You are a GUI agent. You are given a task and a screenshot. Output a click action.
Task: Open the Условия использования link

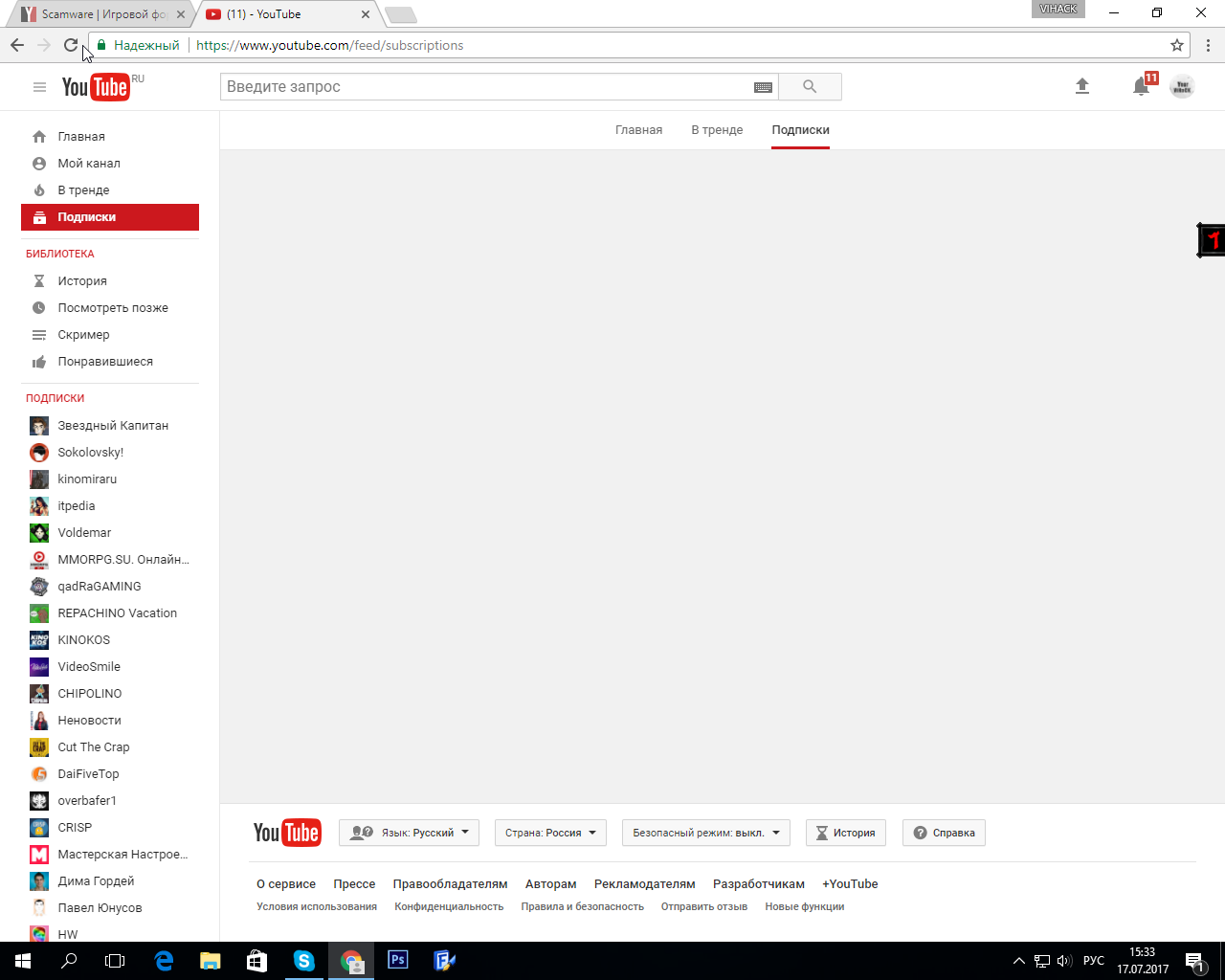tap(316, 905)
